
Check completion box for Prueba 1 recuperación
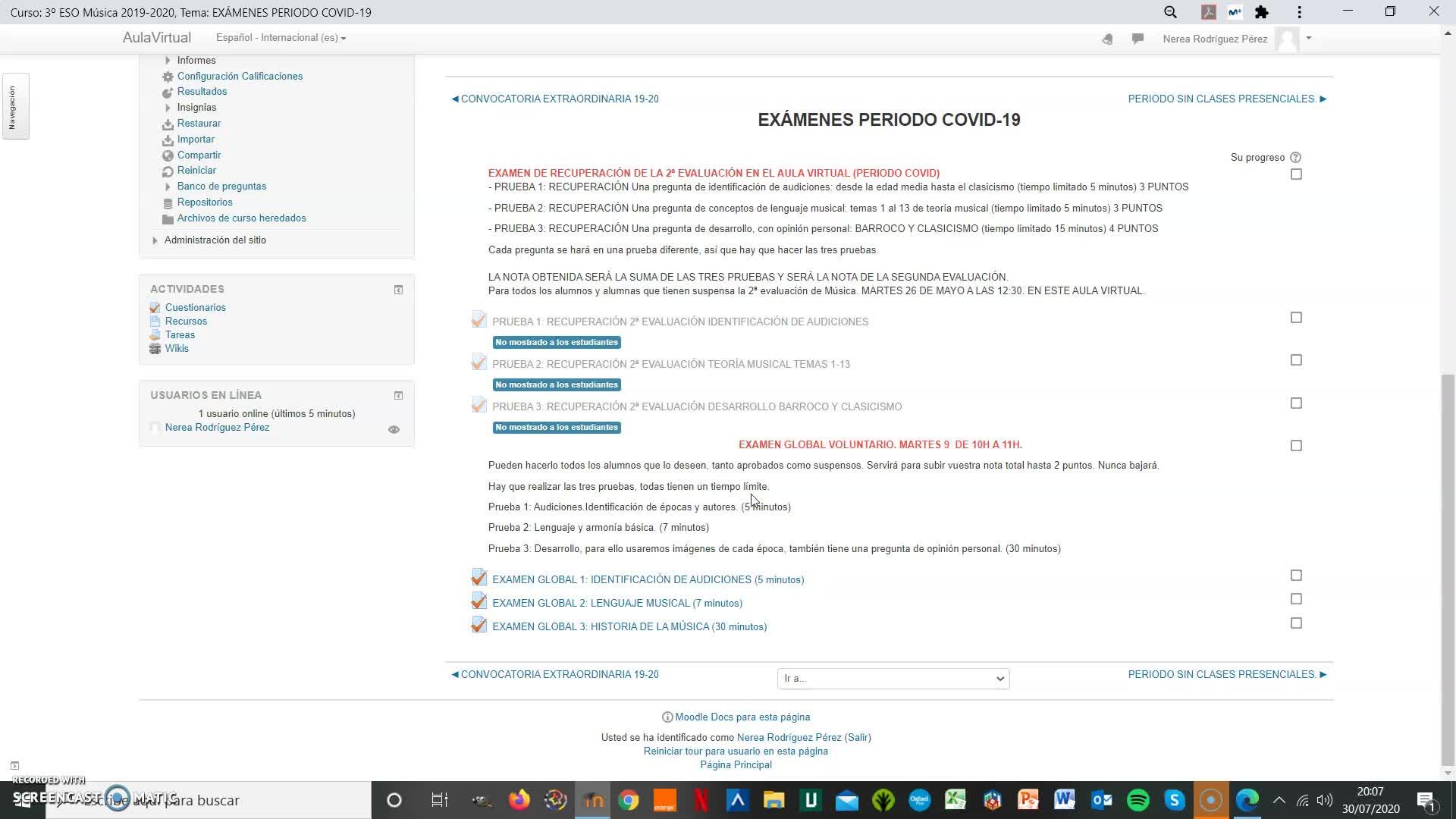(1296, 318)
